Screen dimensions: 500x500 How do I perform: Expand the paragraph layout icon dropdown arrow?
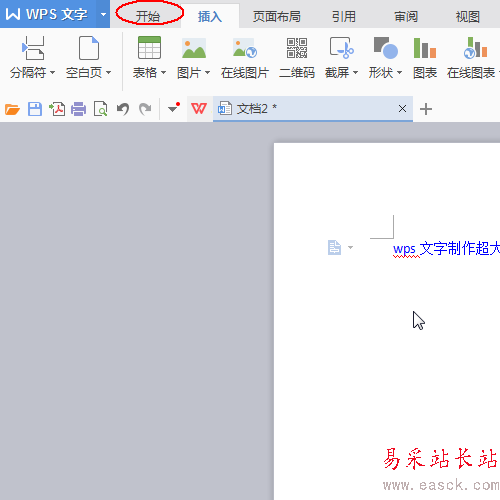tap(350, 247)
